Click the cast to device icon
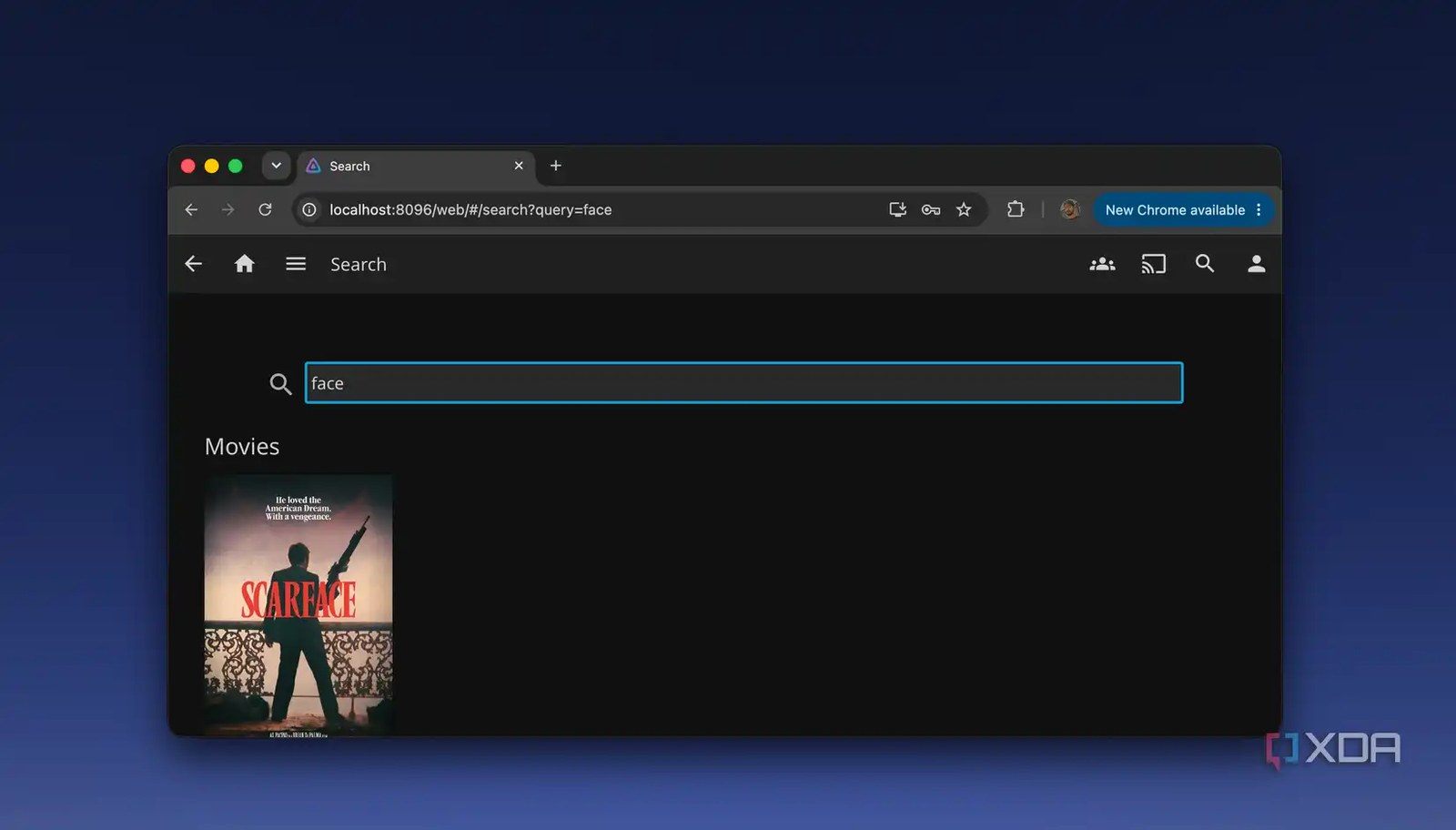 point(1153,264)
